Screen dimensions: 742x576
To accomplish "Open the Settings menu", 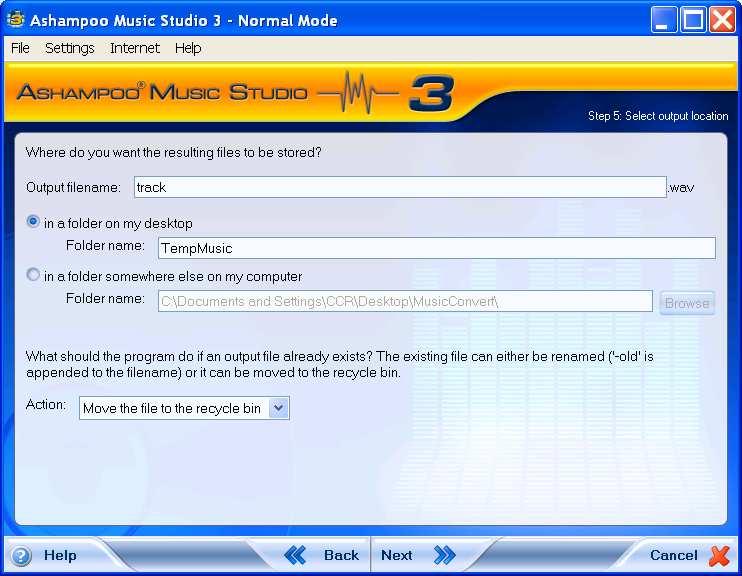I will point(70,48).
